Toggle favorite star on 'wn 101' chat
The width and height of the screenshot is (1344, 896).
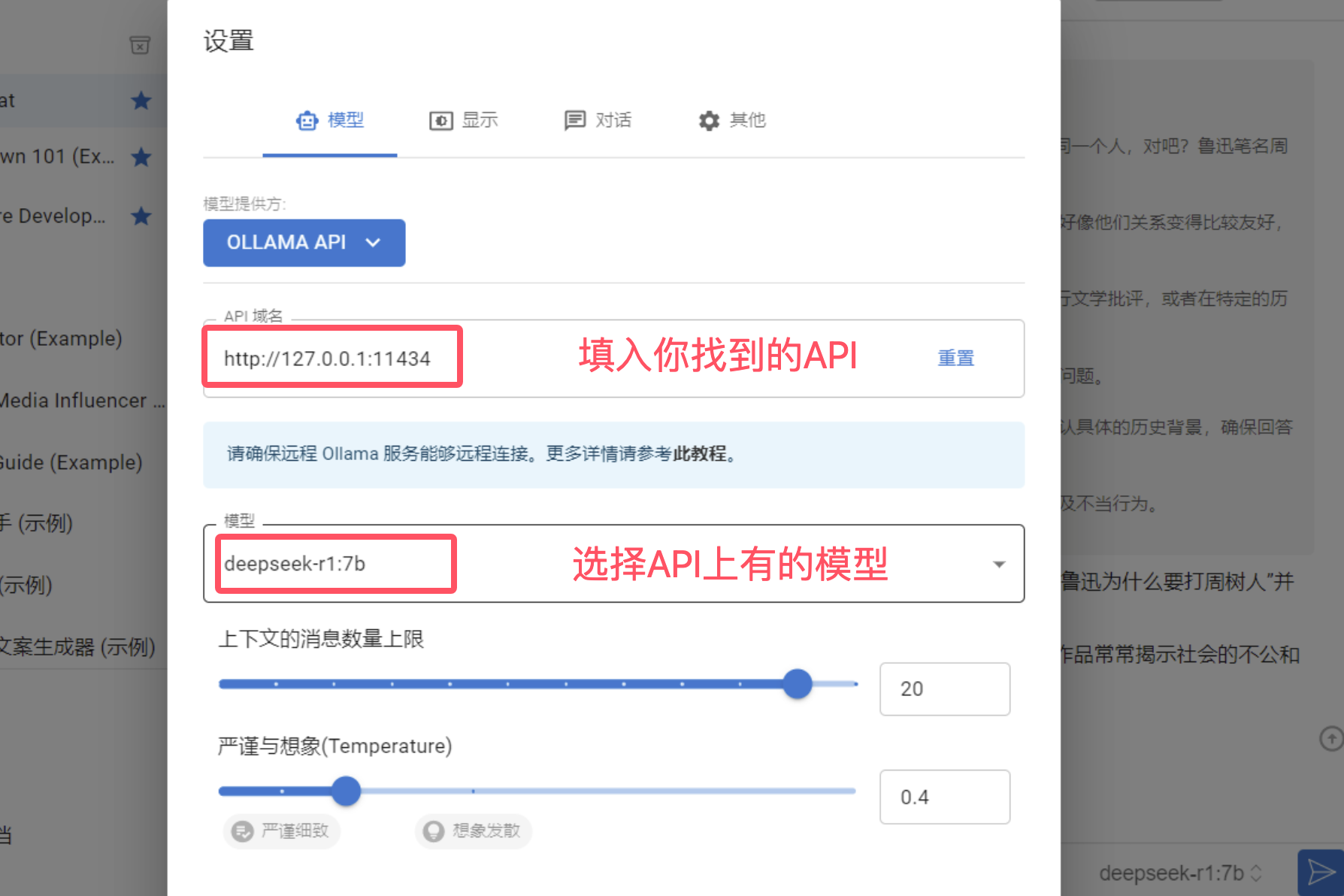click(141, 156)
